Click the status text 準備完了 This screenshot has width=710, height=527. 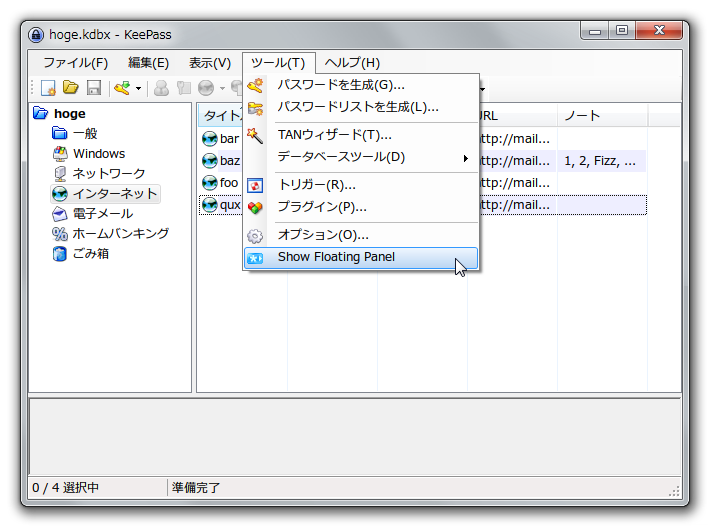point(196,488)
